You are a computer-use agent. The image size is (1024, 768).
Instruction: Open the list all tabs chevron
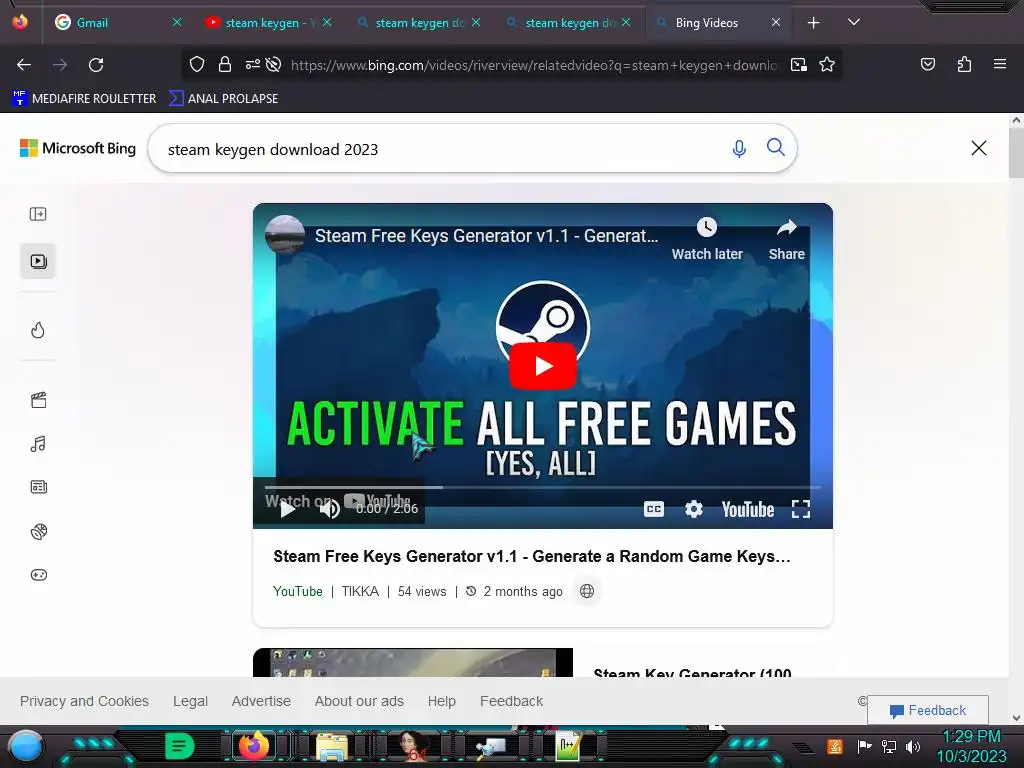click(854, 22)
